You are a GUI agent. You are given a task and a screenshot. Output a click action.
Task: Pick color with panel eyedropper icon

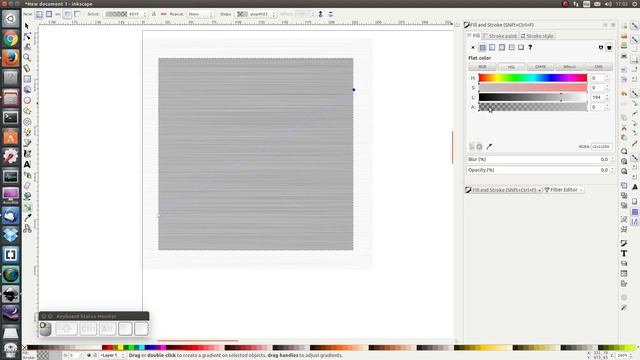[489, 147]
